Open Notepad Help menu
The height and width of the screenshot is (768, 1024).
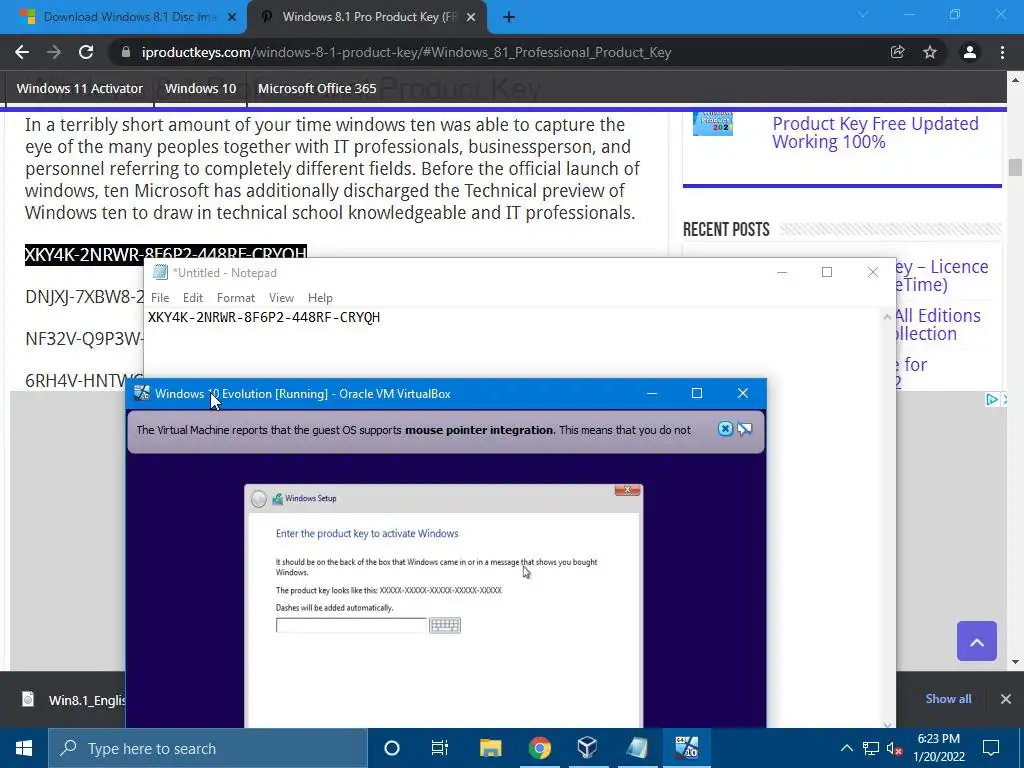pos(320,298)
